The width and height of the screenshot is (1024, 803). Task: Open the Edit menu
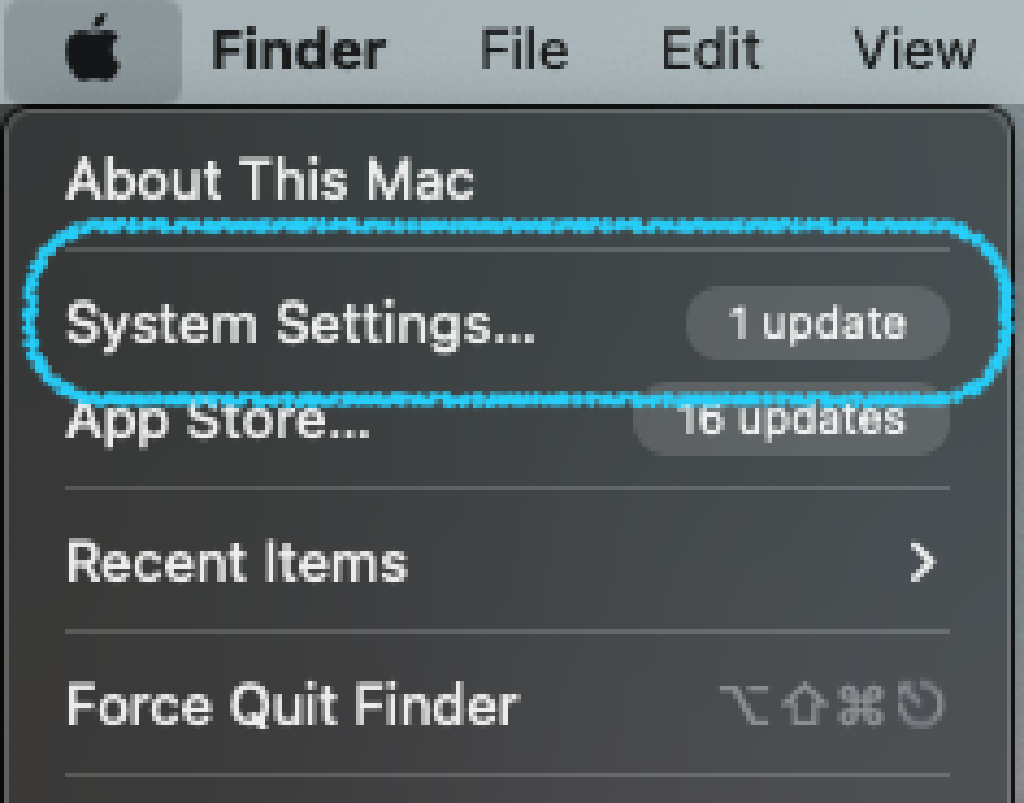[712, 45]
